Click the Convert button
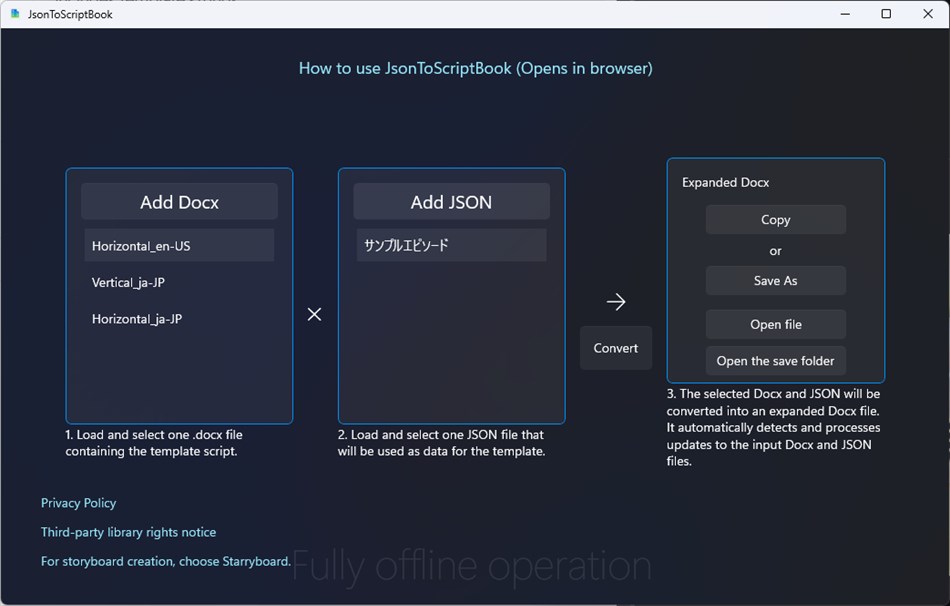The image size is (950, 606). (x=616, y=348)
